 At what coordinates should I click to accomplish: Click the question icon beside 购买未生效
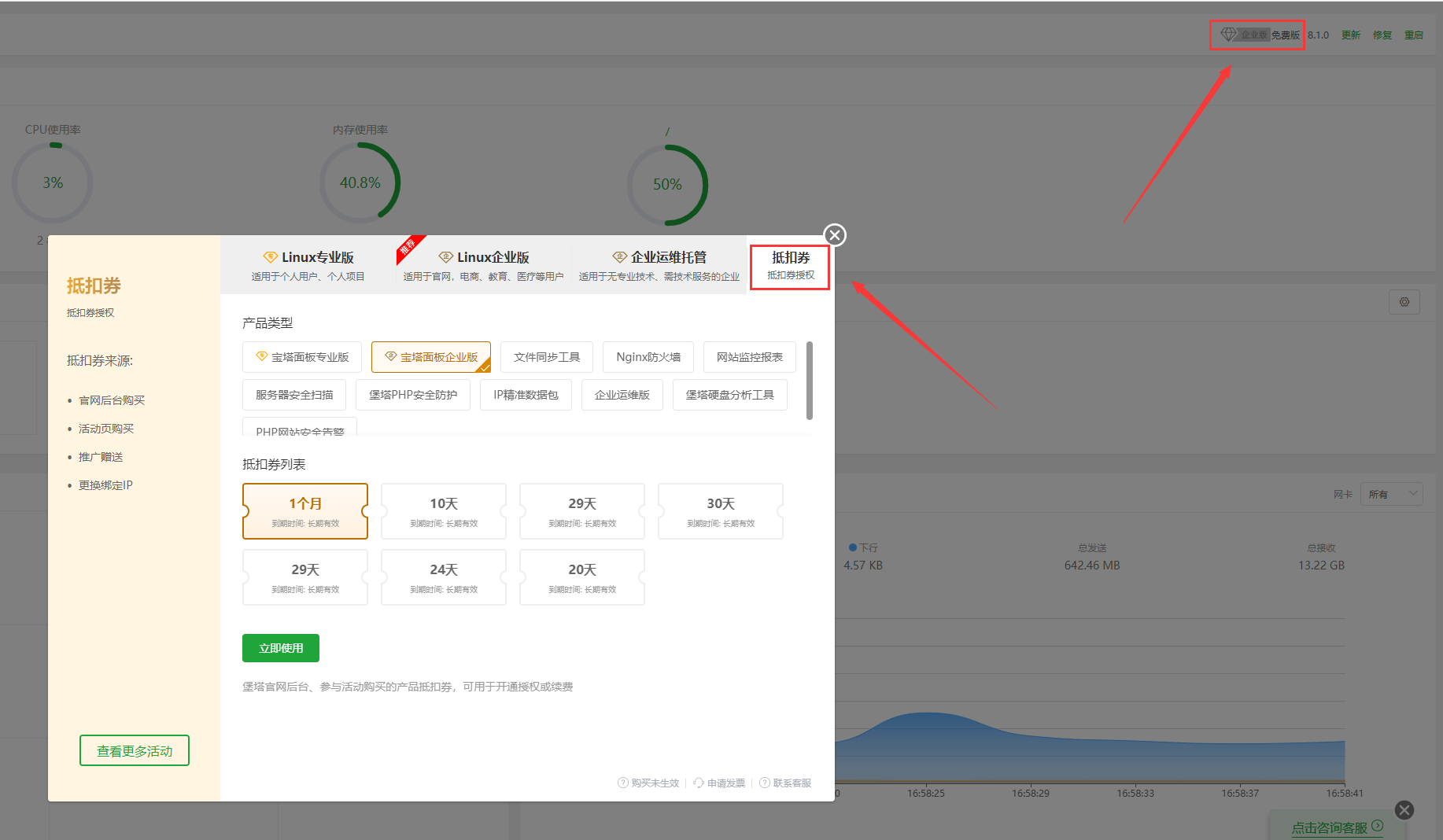point(623,783)
